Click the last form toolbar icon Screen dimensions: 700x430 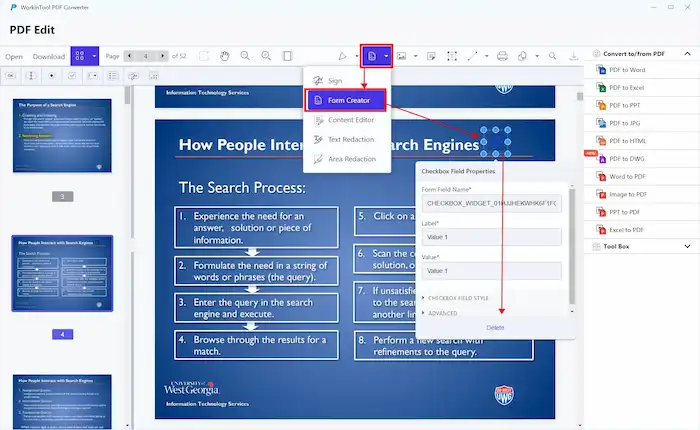154,75
